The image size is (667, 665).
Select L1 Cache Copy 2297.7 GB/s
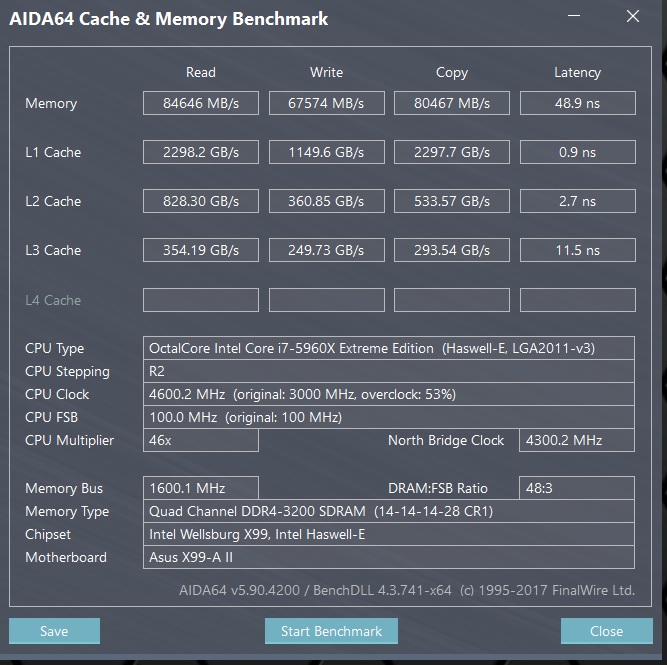(452, 152)
